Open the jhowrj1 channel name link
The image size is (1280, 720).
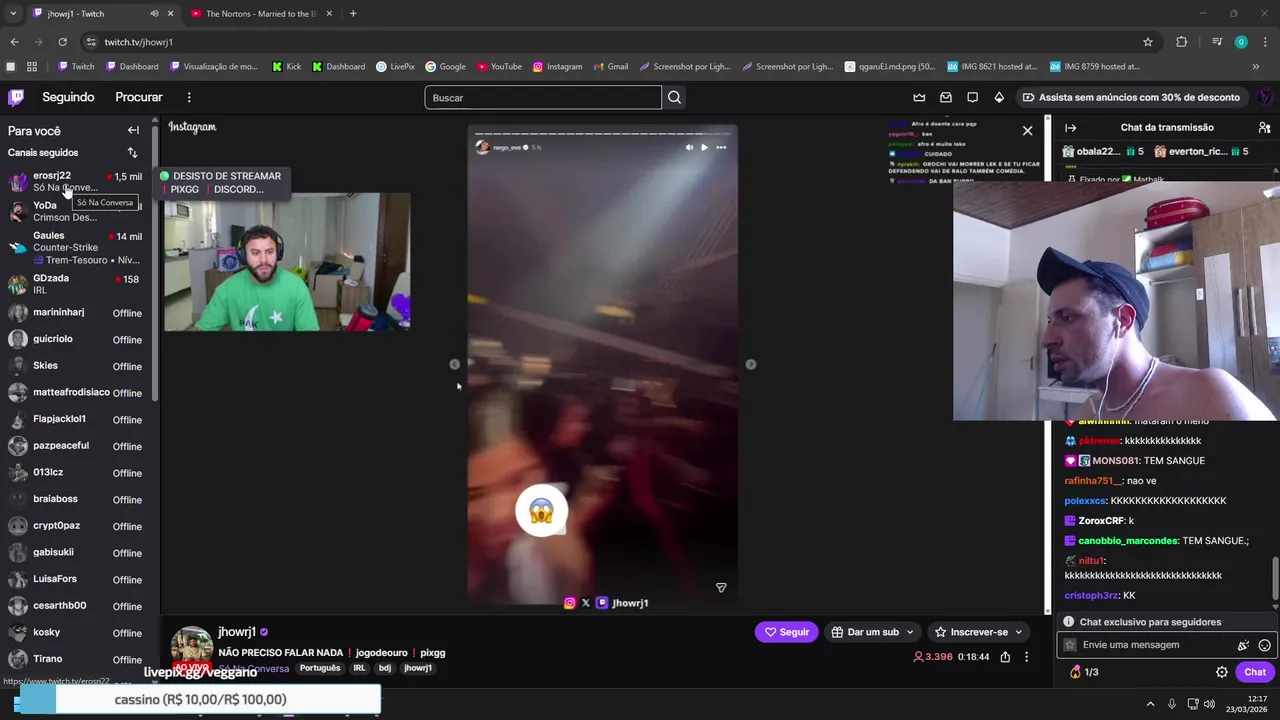point(237,632)
